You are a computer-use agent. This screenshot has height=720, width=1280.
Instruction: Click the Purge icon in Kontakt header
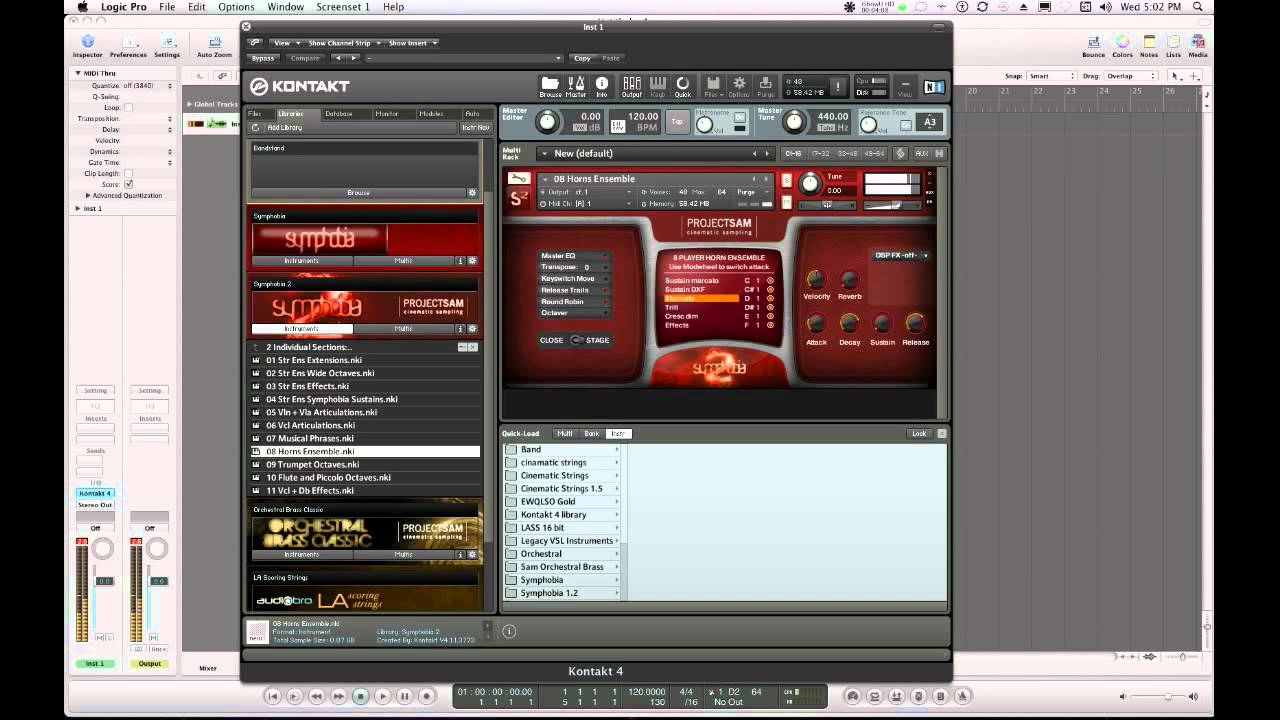765,87
